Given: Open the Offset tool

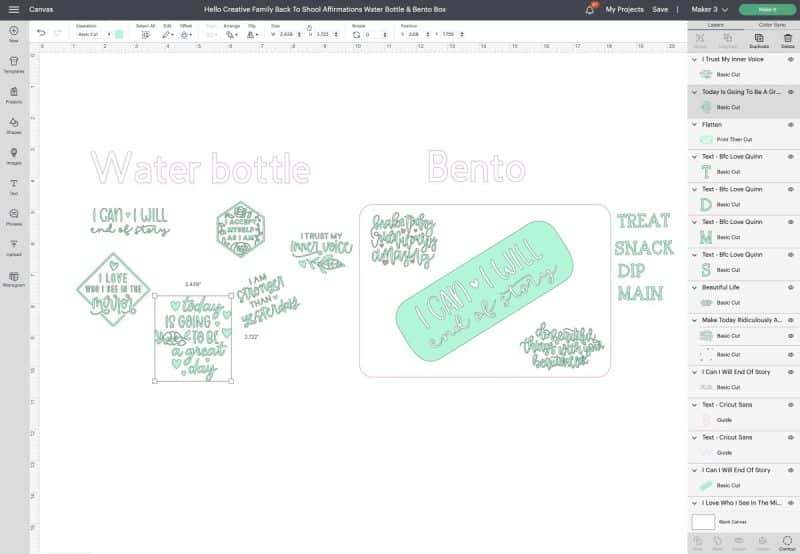Looking at the screenshot, I should click(x=186, y=35).
